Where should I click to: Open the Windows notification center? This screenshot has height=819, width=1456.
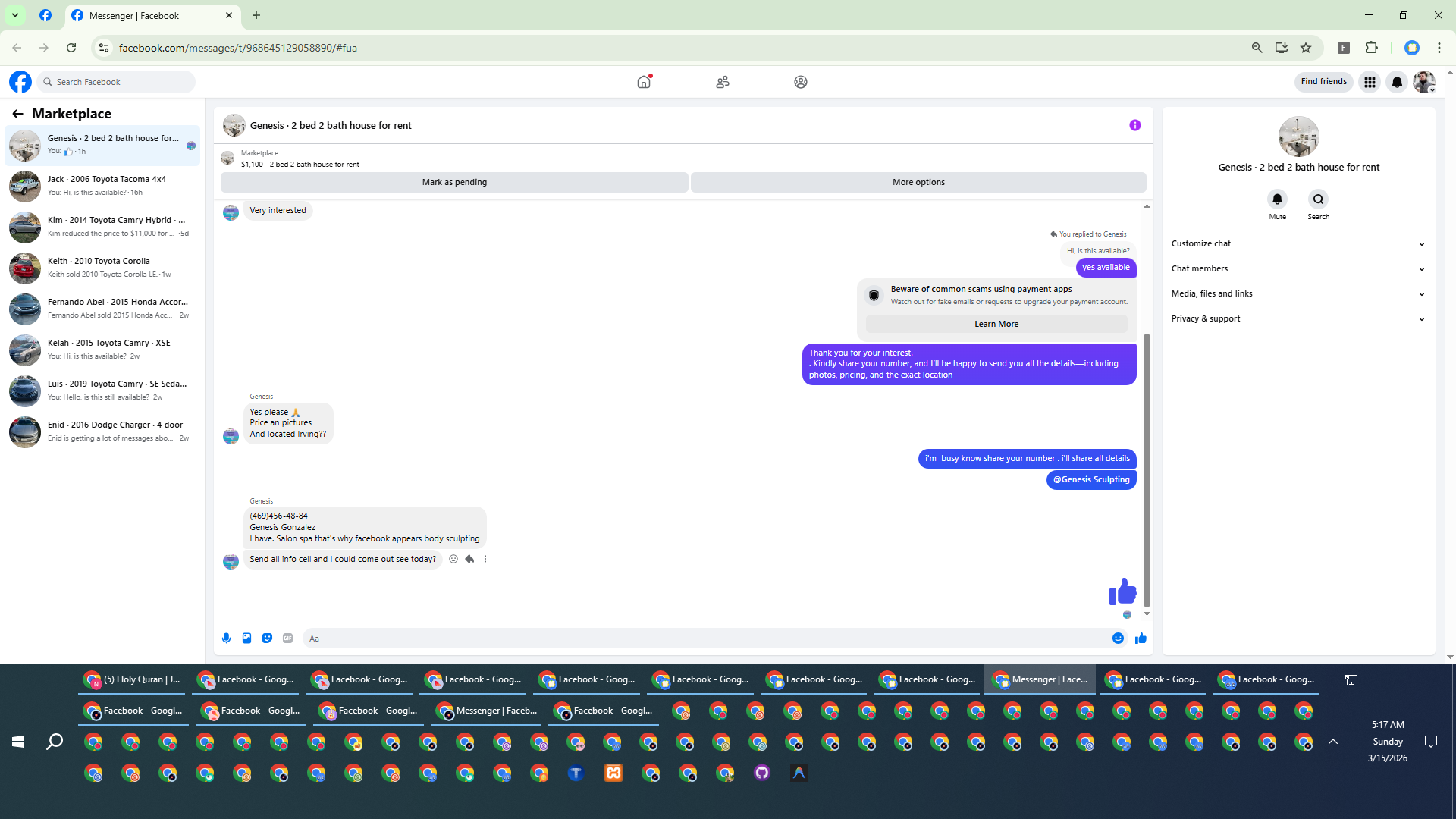tap(1431, 742)
